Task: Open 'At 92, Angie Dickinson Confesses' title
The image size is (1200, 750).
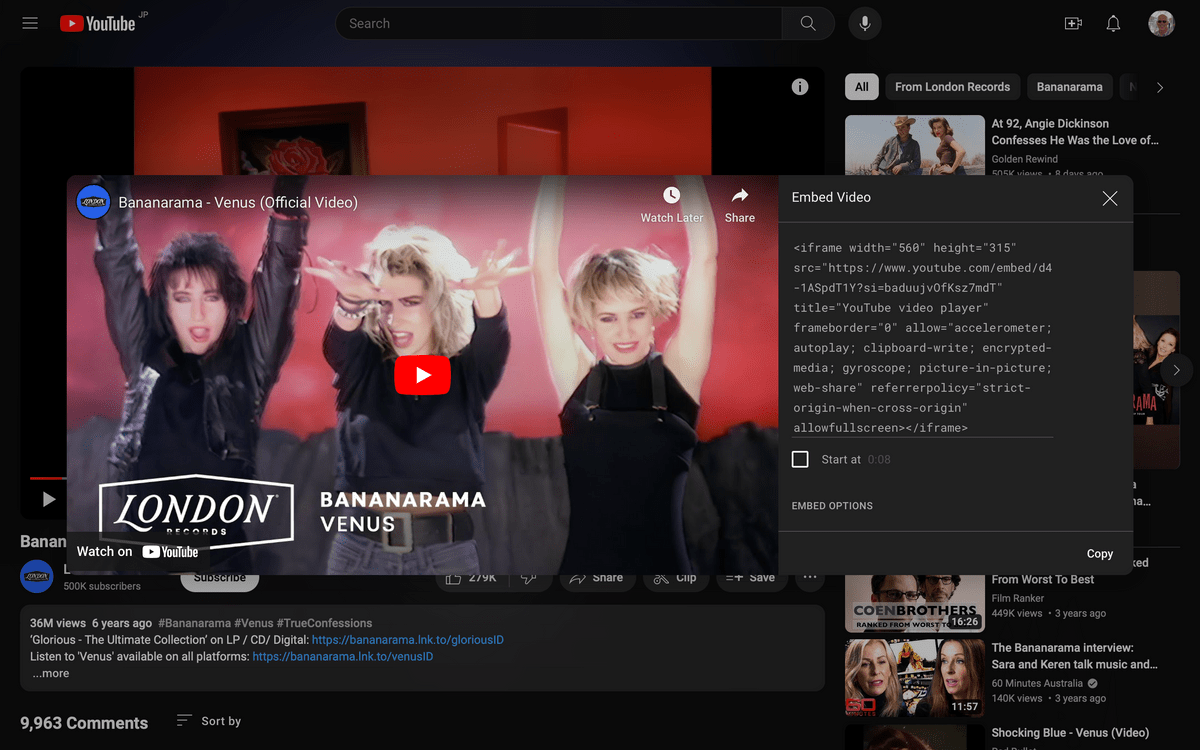Action: (1075, 132)
